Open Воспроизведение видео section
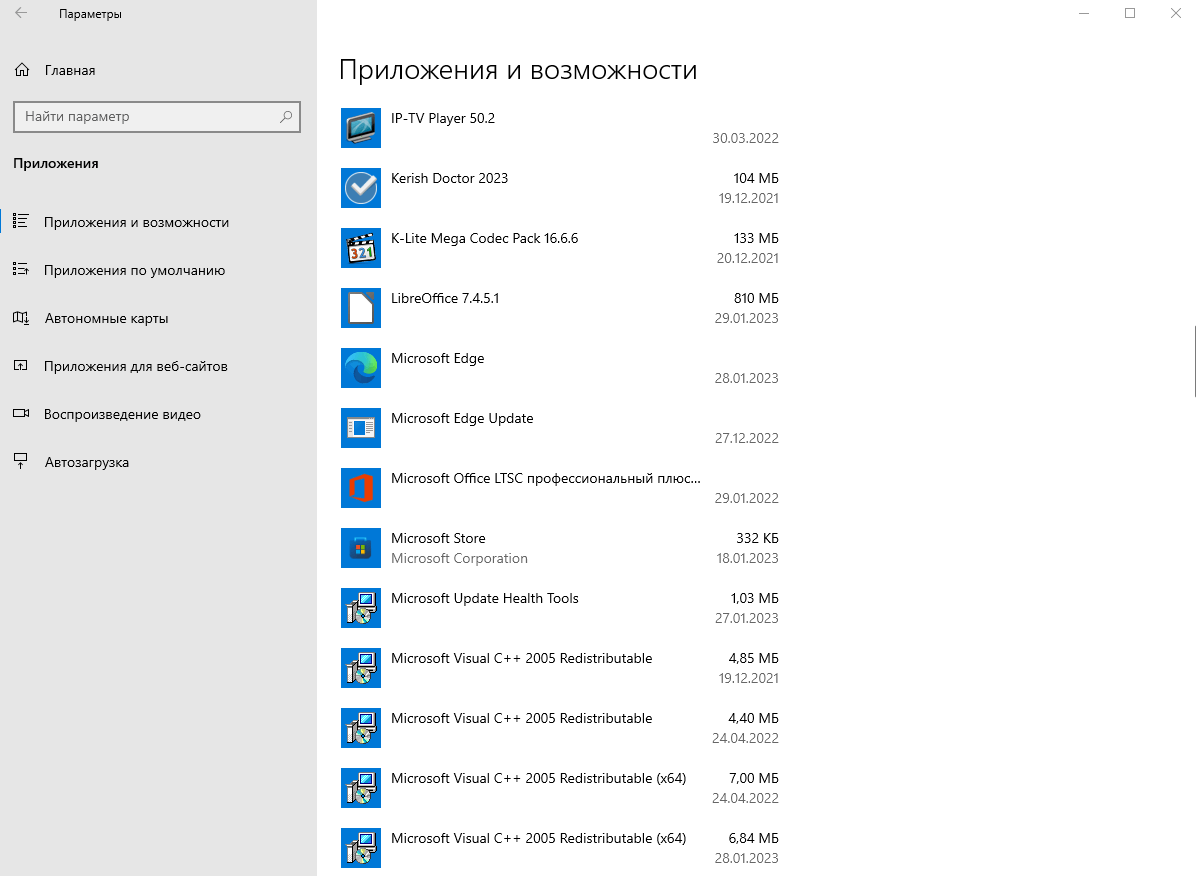This screenshot has width=1196, height=876. point(158,414)
